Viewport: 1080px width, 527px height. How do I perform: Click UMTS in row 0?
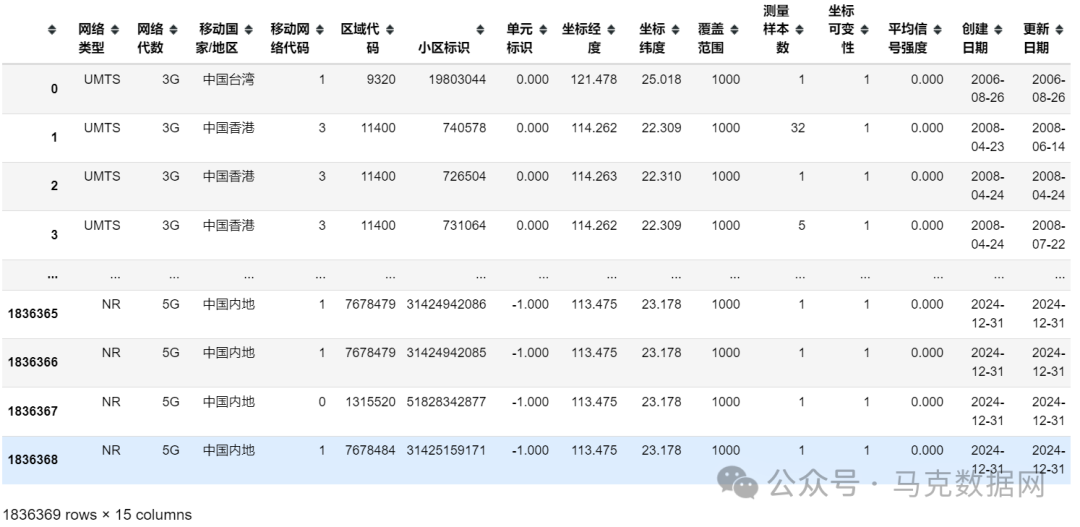coord(102,79)
